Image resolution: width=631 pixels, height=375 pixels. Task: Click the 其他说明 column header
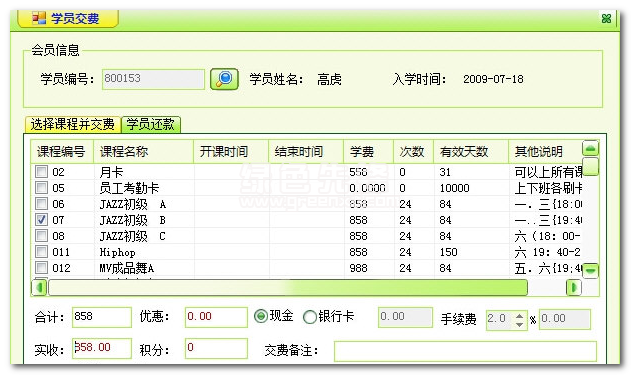(545, 151)
